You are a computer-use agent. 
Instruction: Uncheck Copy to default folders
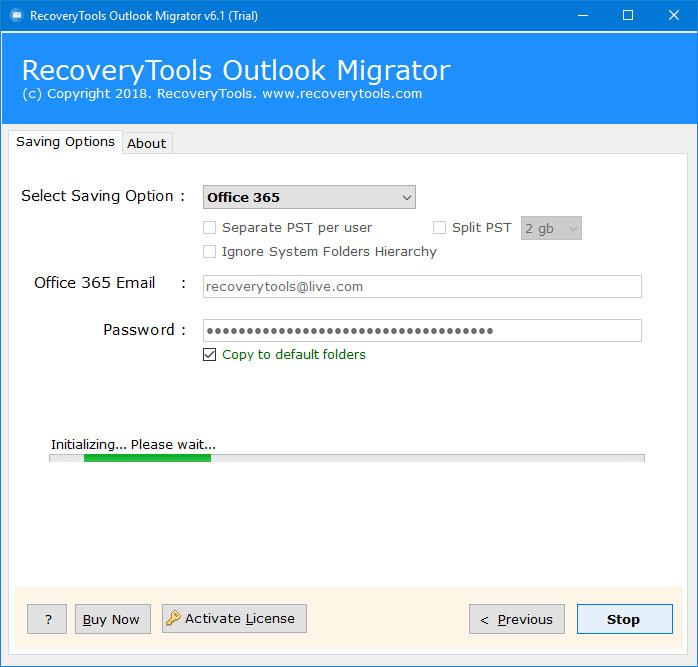point(209,354)
